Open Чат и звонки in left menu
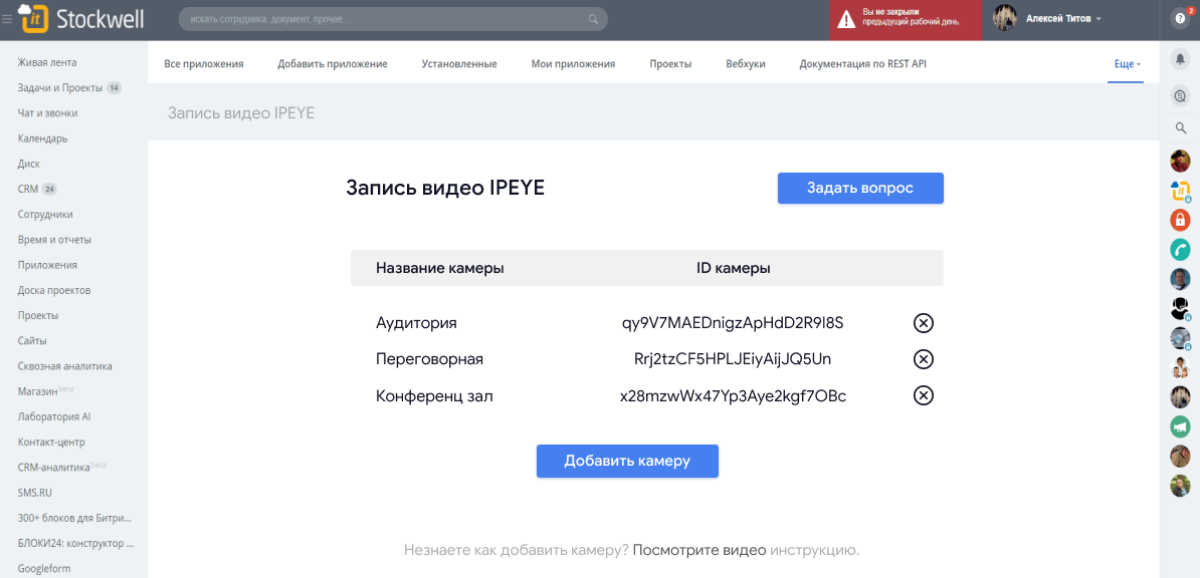 [x=47, y=113]
